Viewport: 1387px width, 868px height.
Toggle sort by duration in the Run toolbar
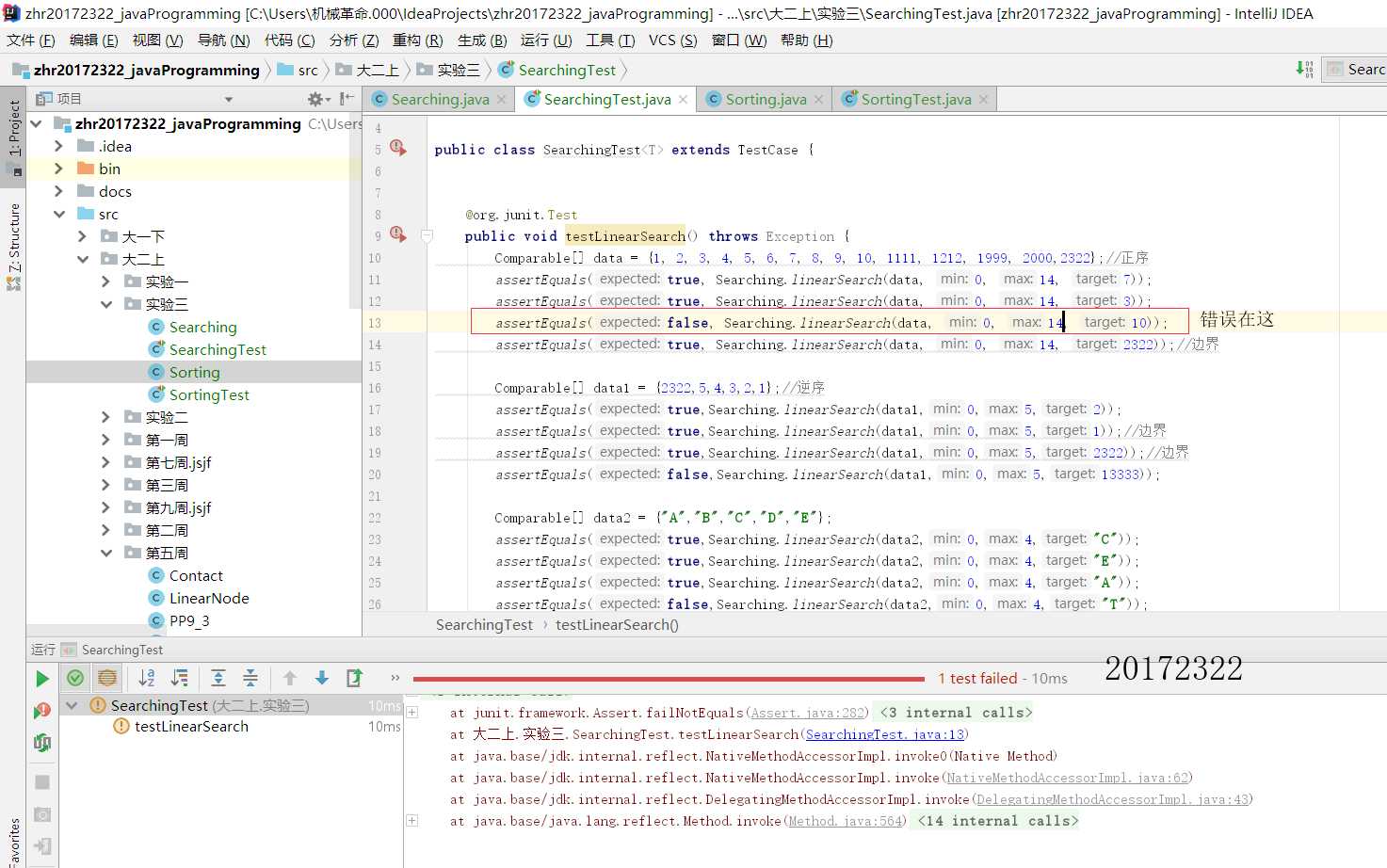pos(179,678)
